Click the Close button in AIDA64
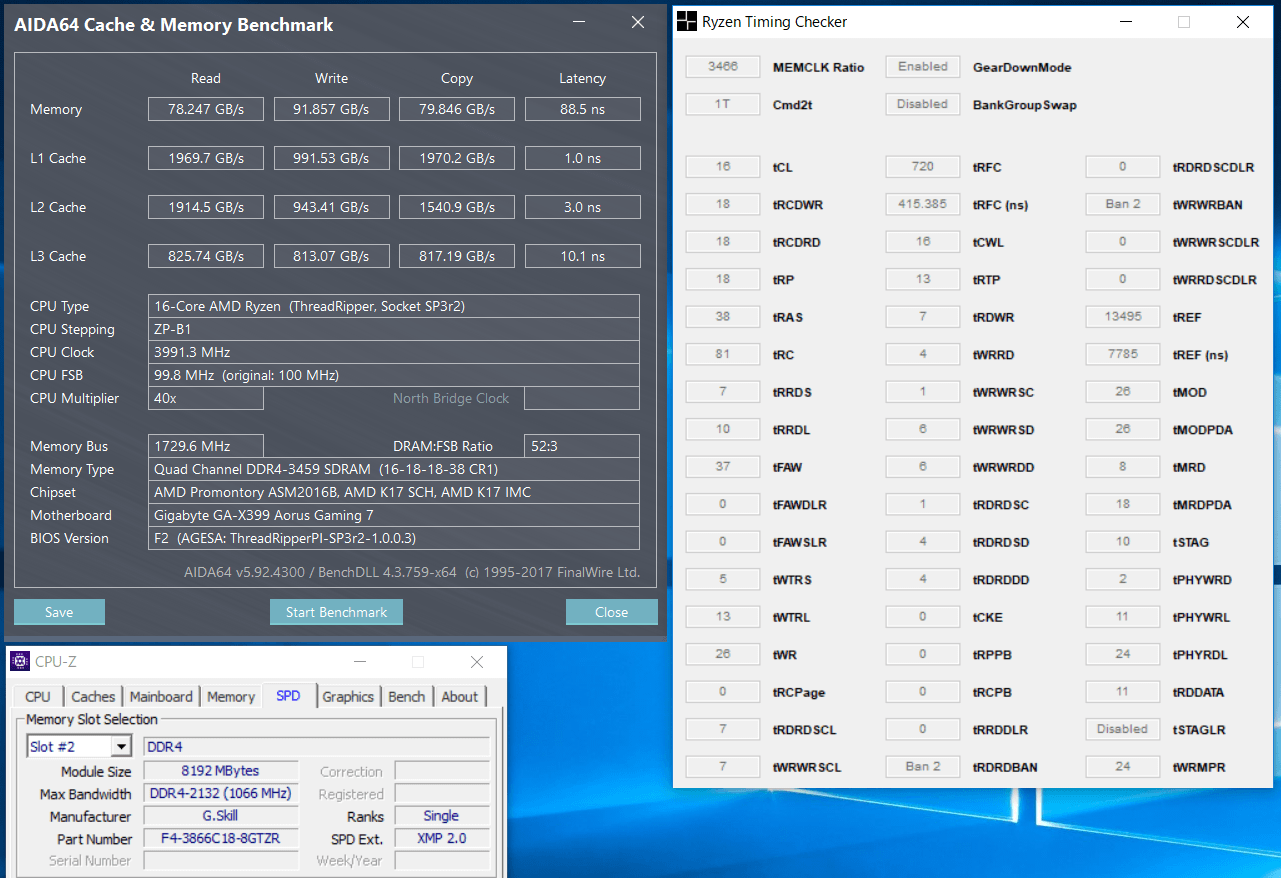This screenshot has width=1281, height=878. point(611,612)
